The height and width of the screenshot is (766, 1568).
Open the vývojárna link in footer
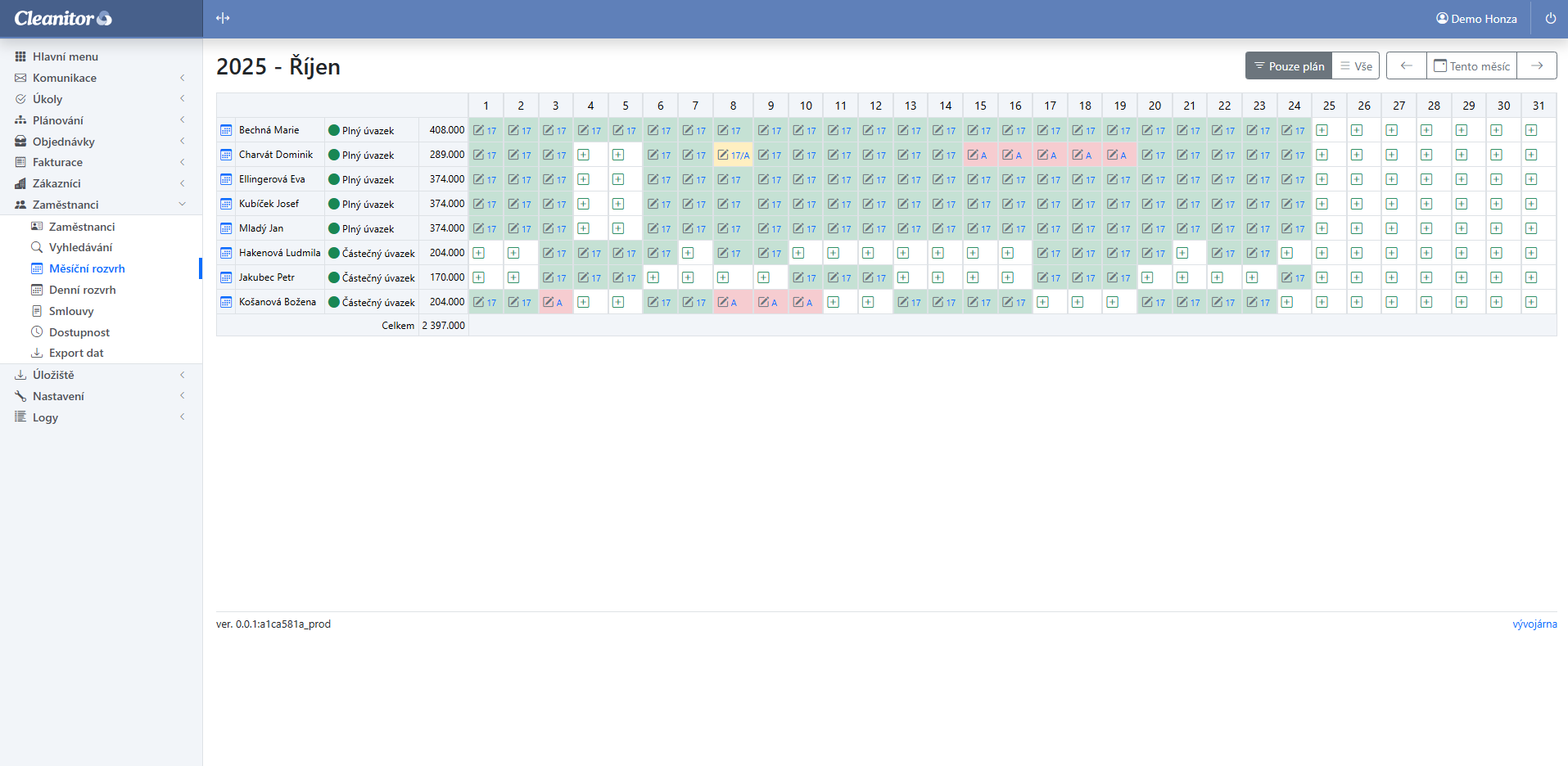(x=1534, y=624)
